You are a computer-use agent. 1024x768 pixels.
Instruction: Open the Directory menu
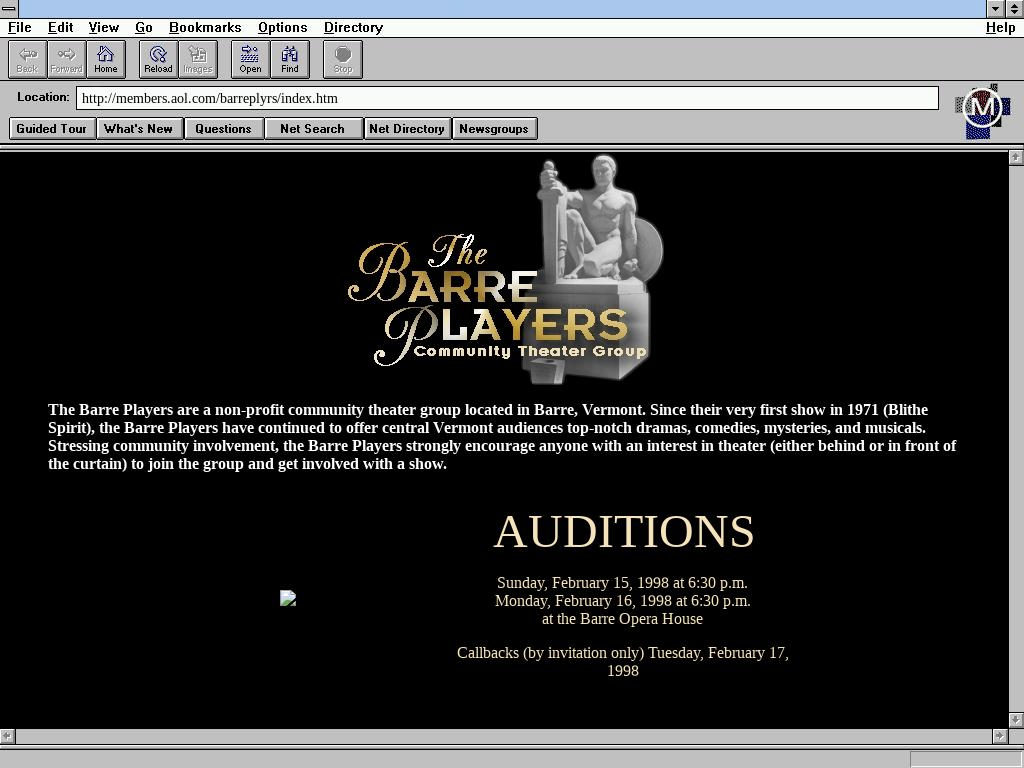point(353,27)
